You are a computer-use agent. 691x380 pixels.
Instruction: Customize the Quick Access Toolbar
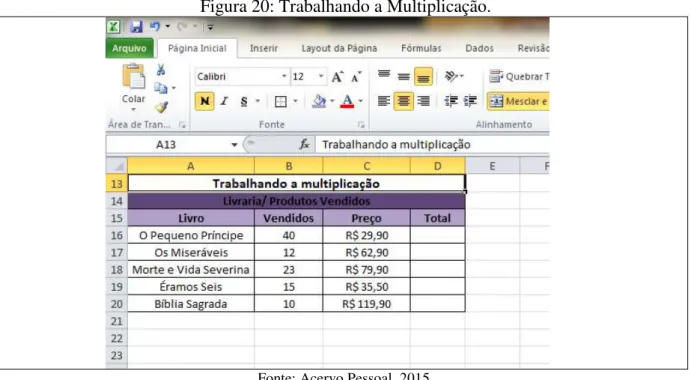(x=210, y=27)
